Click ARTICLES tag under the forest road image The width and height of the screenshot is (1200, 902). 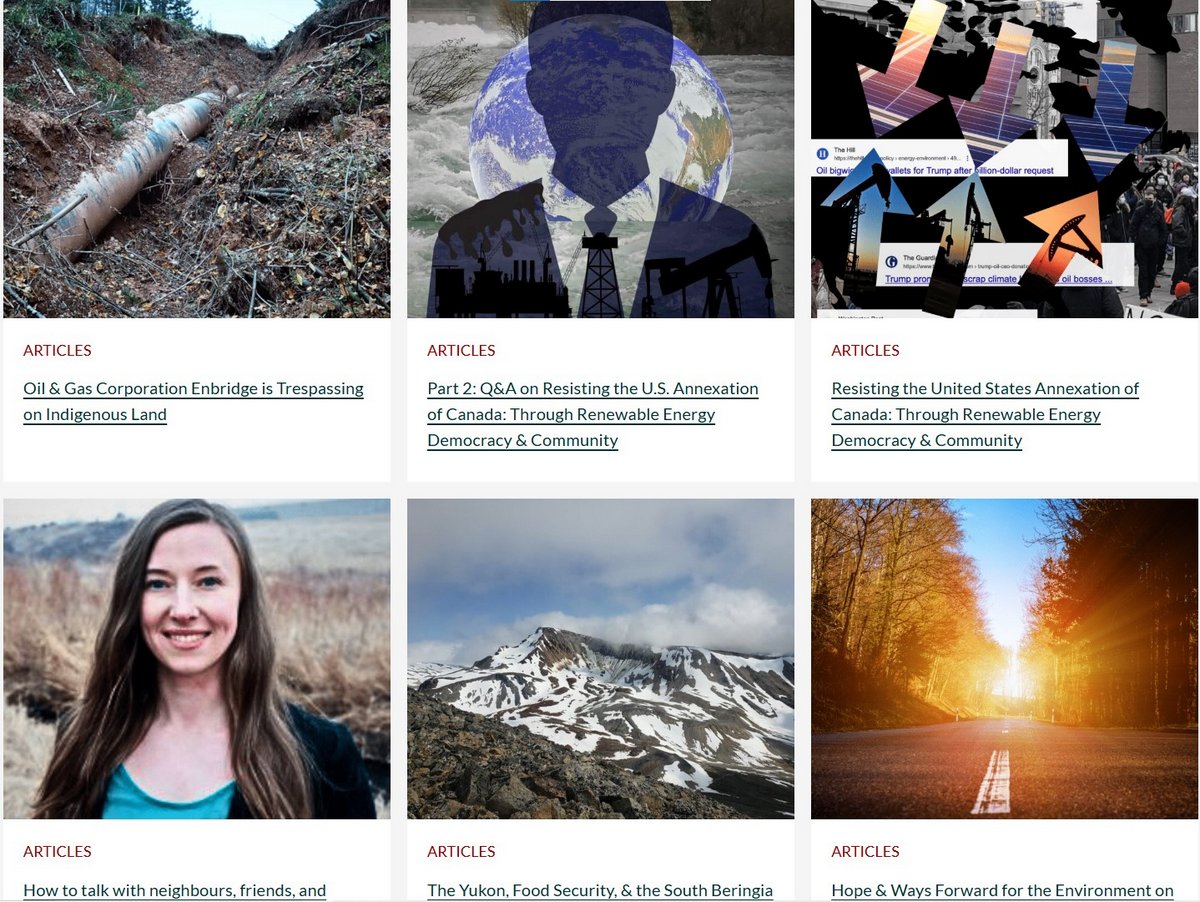click(x=865, y=851)
